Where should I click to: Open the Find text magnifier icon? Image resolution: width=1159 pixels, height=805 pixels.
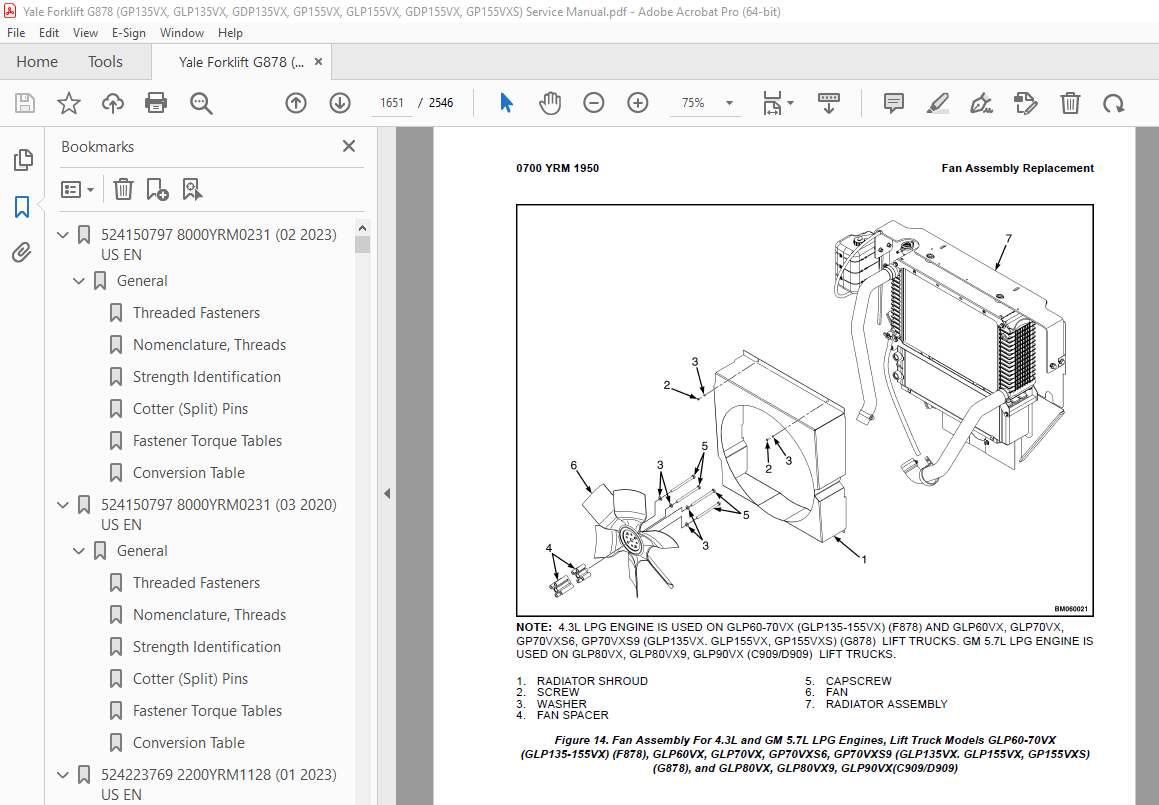(201, 103)
